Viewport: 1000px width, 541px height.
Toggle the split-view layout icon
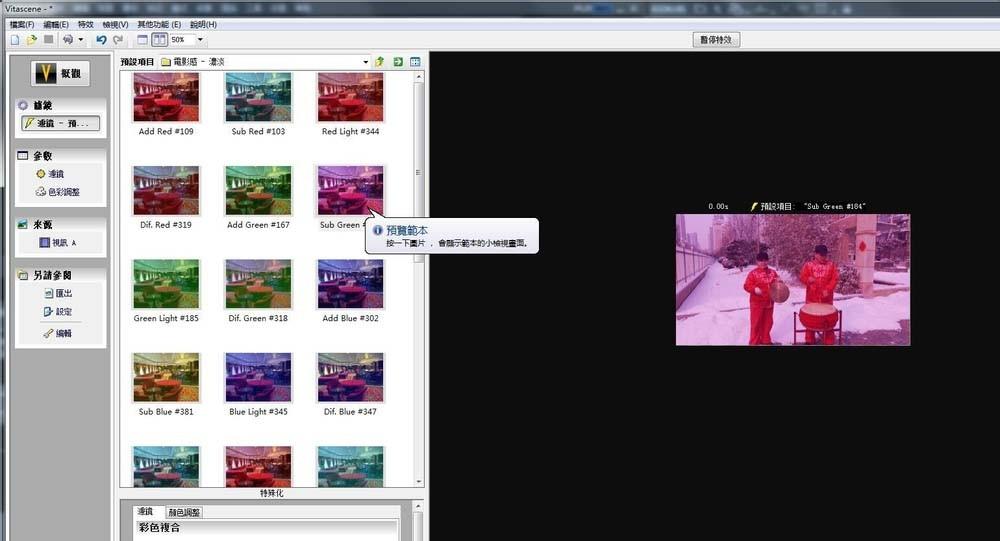[x=158, y=40]
